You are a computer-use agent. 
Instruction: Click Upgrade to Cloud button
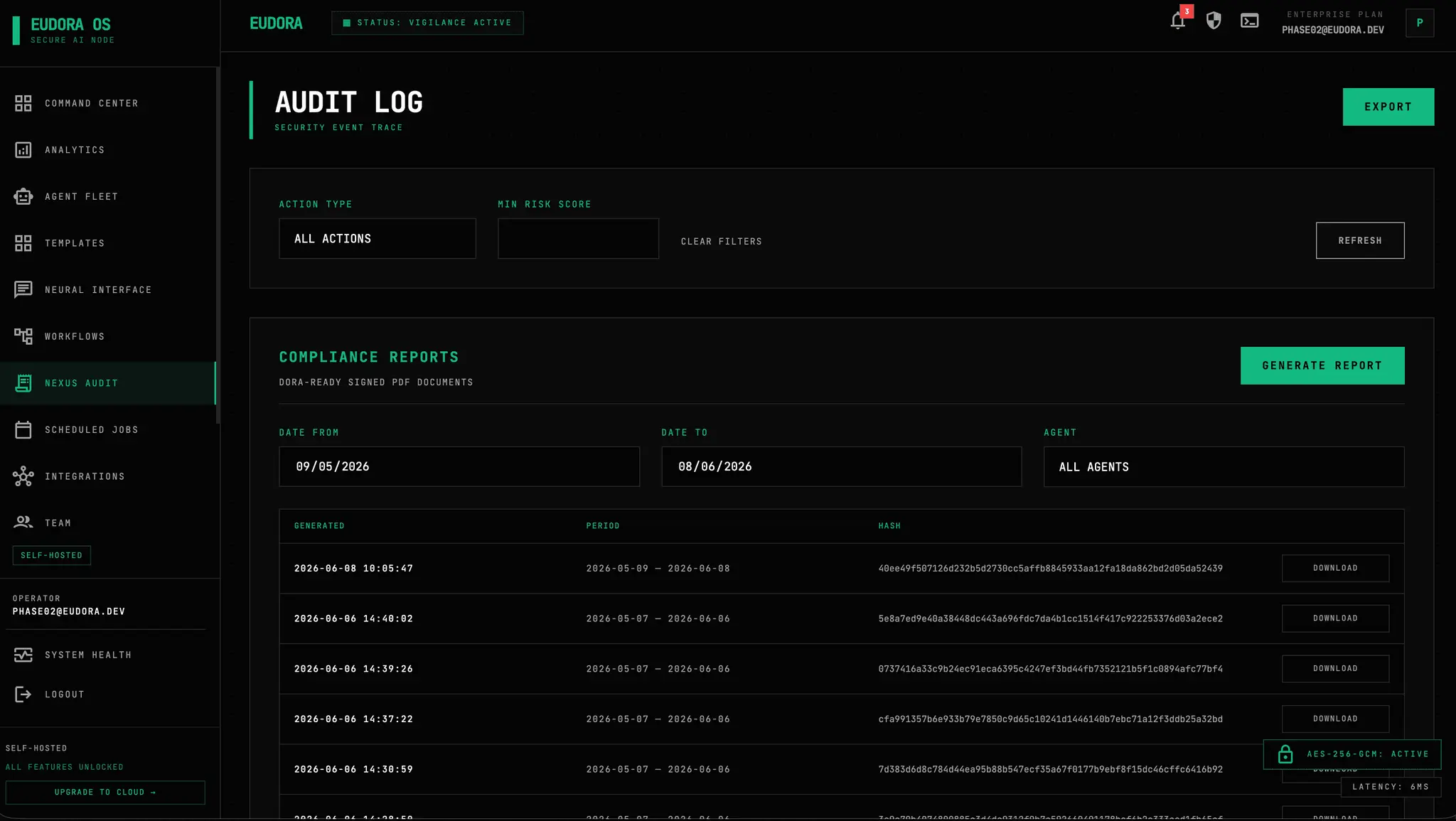105,792
